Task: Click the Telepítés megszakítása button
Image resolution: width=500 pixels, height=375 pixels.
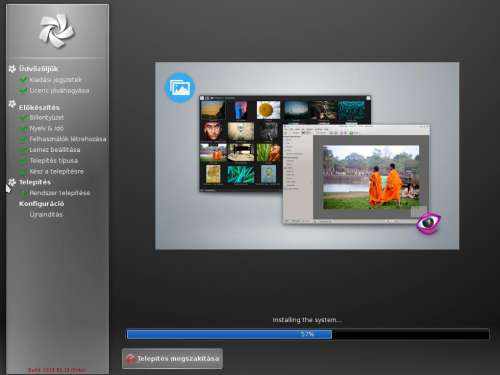Action: click(172, 359)
